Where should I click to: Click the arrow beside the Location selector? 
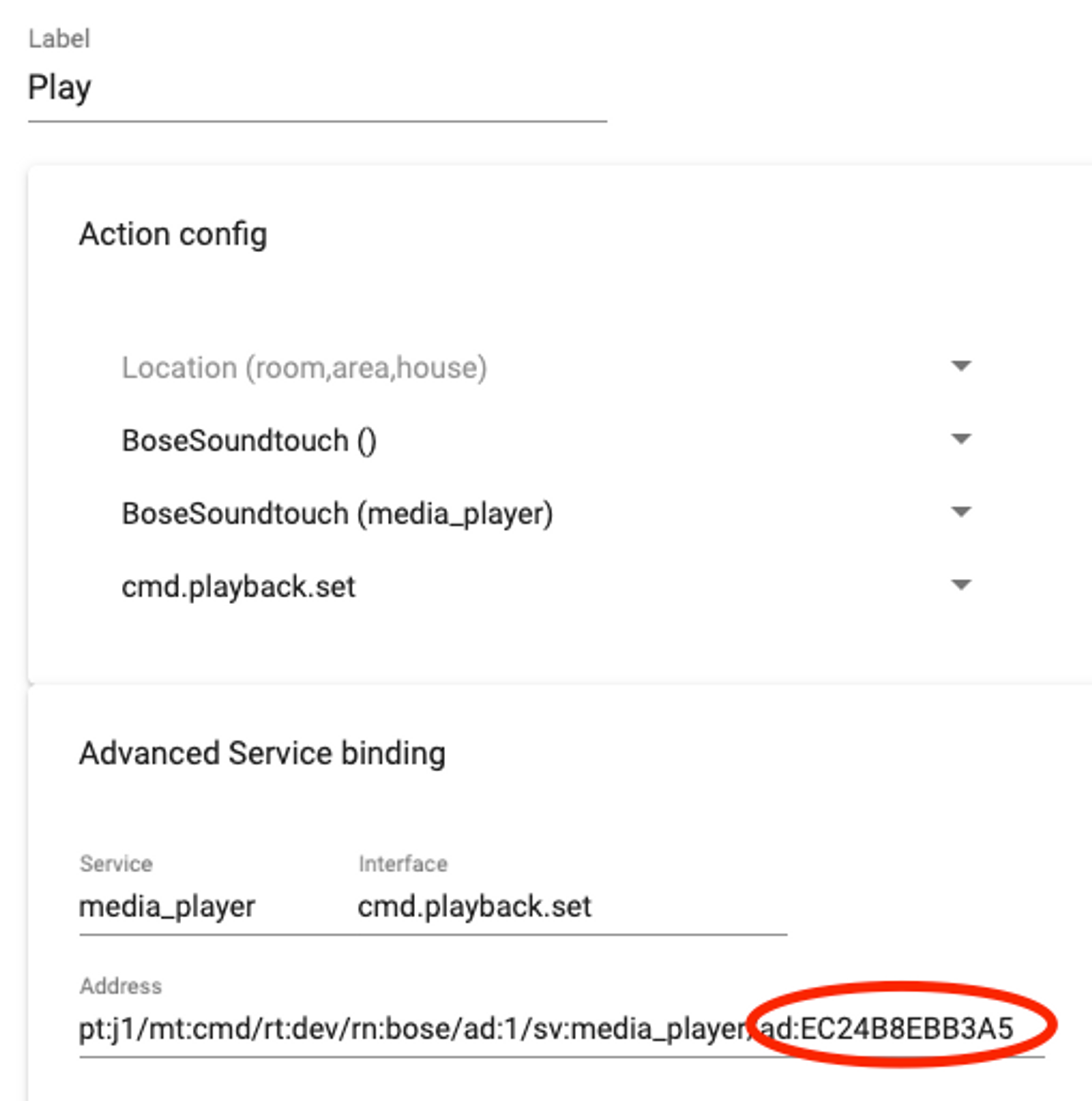point(961,366)
